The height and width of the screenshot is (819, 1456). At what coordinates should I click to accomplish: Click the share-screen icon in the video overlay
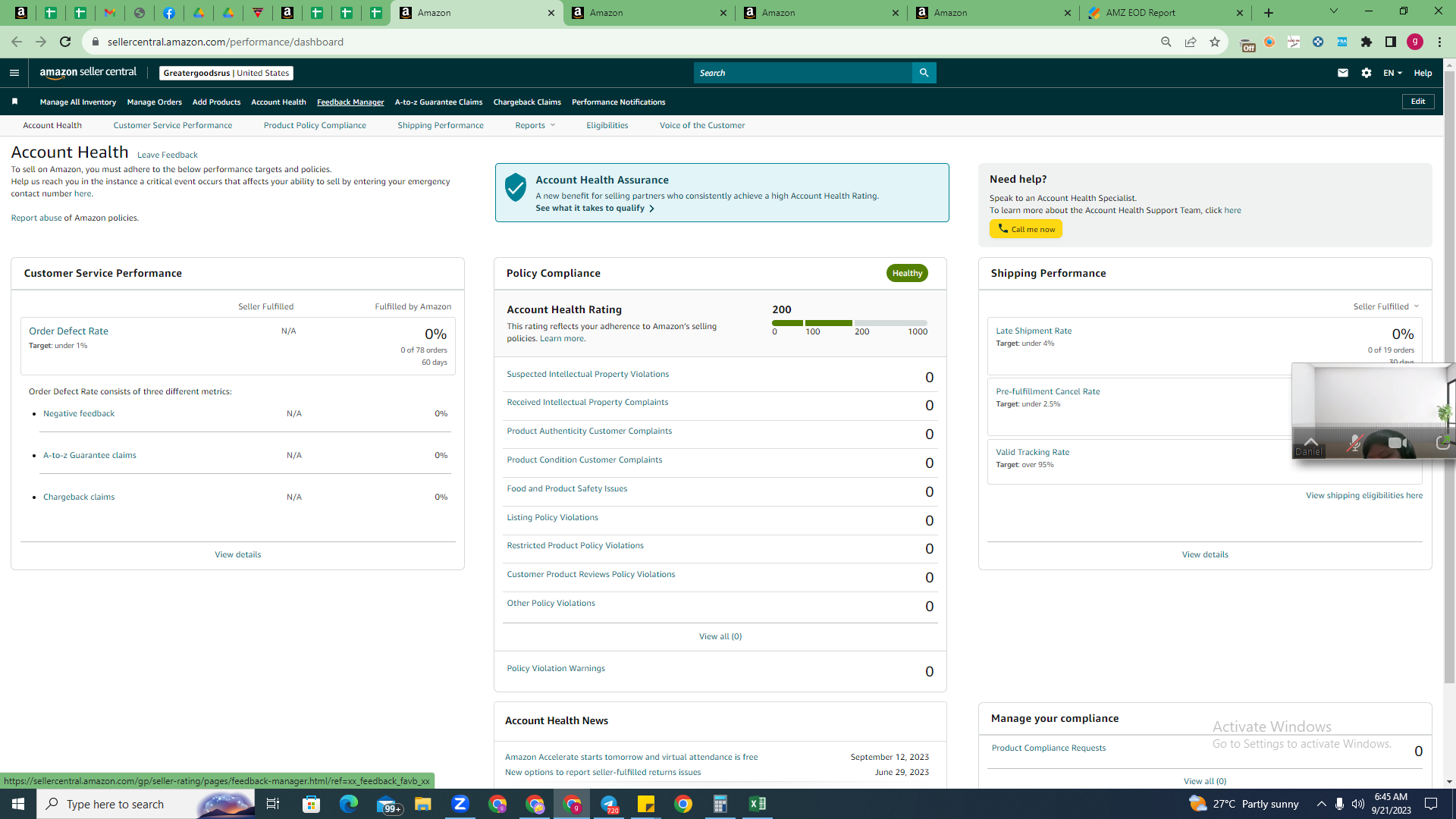click(x=1442, y=443)
